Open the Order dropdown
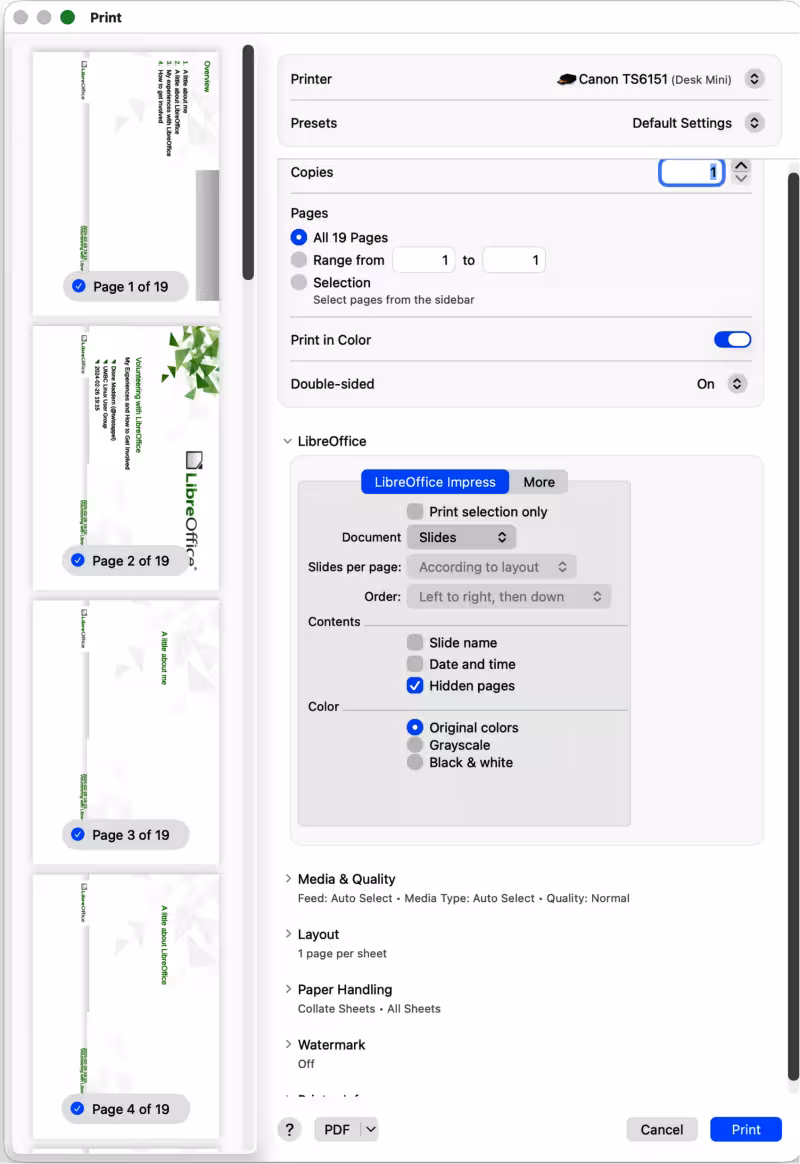 [x=509, y=597]
